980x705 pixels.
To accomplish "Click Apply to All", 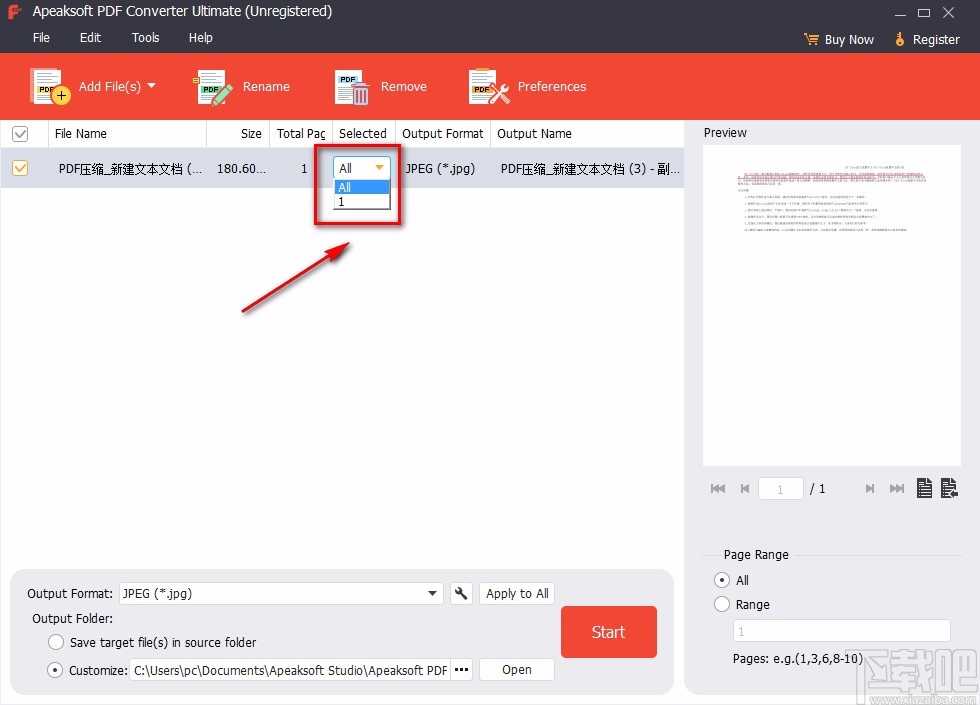I will [x=516, y=593].
